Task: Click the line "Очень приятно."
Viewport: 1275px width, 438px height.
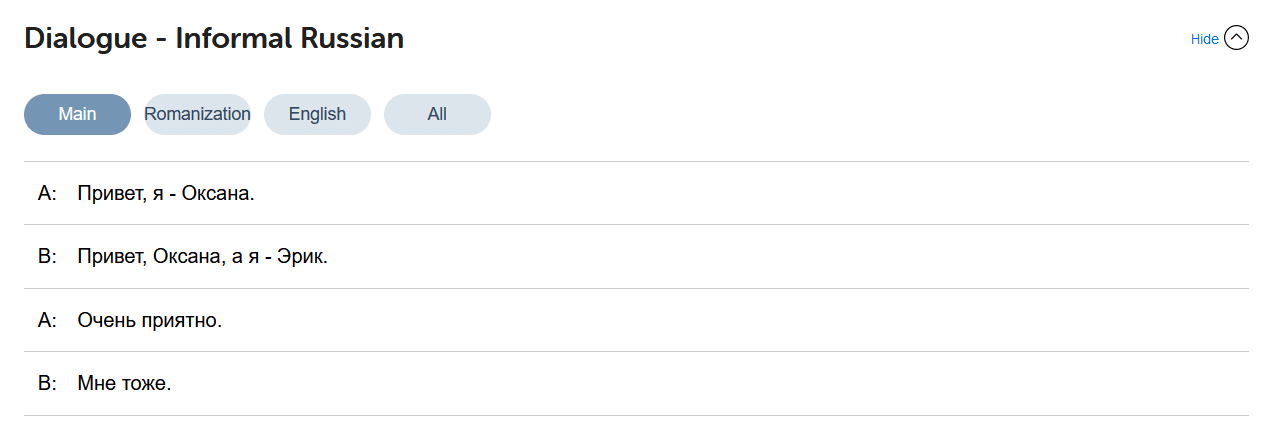Action: coord(149,321)
